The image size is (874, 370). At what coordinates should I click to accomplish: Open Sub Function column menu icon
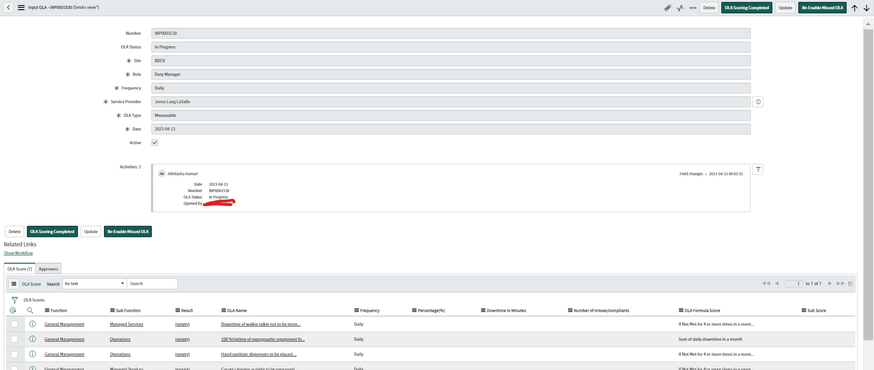click(x=112, y=310)
